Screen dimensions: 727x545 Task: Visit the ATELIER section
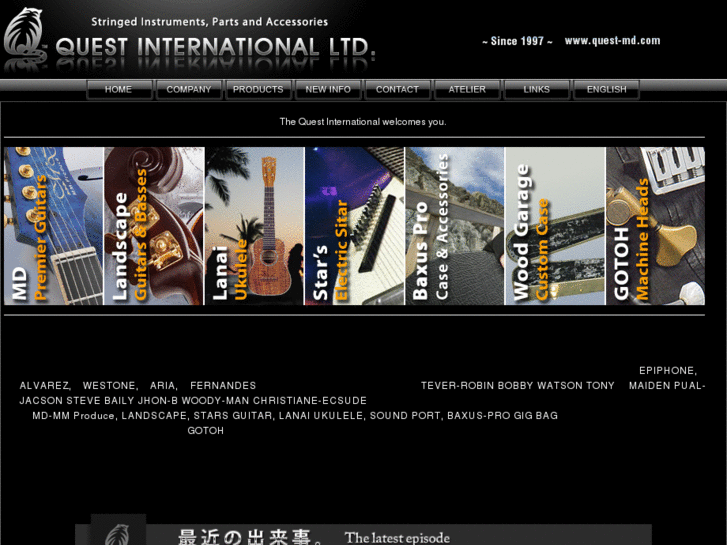467,90
